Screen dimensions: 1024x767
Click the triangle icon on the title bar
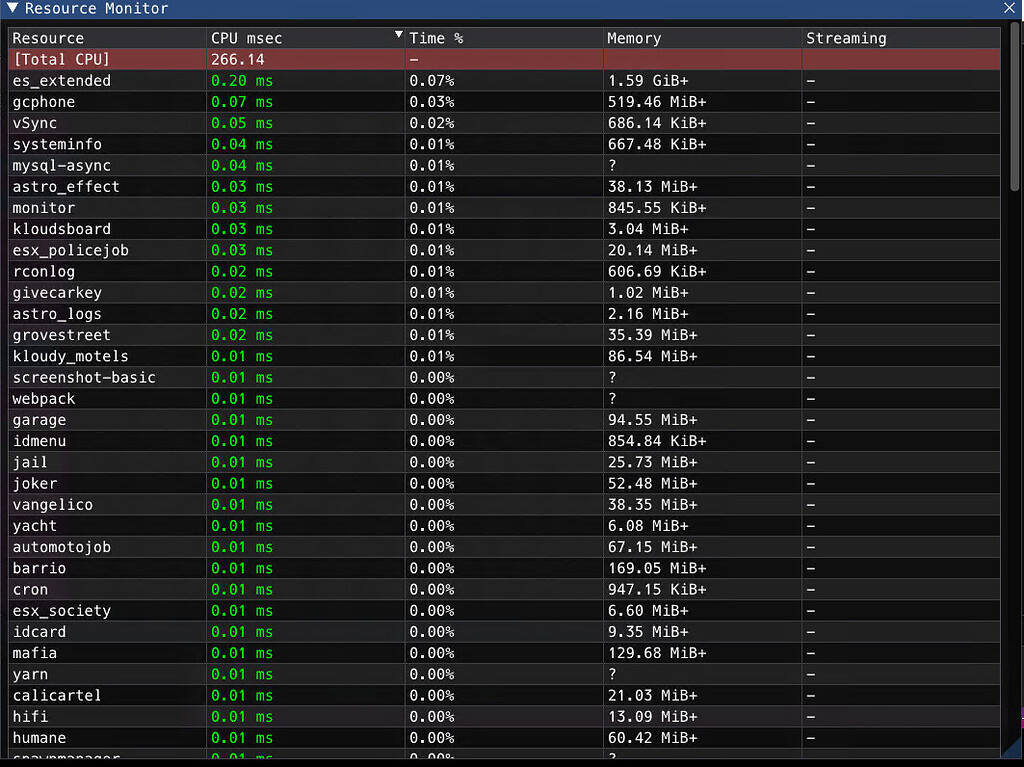11,8
